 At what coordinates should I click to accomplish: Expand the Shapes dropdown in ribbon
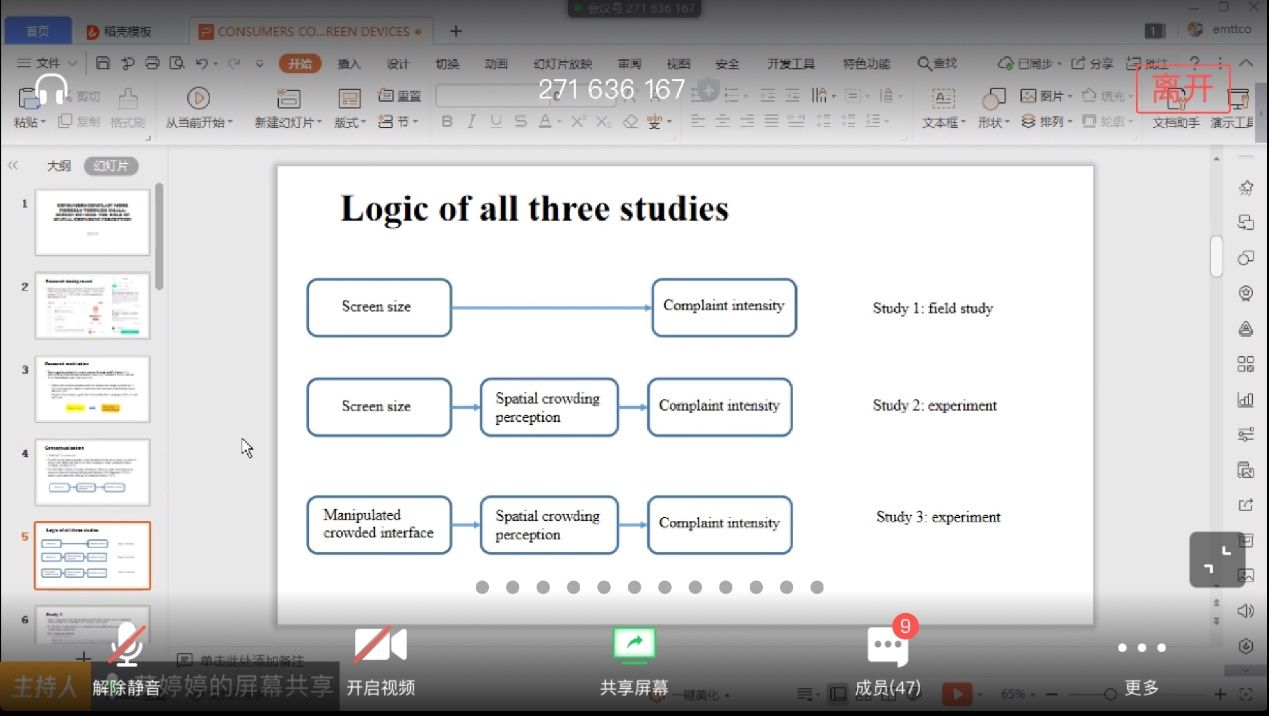click(993, 122)
